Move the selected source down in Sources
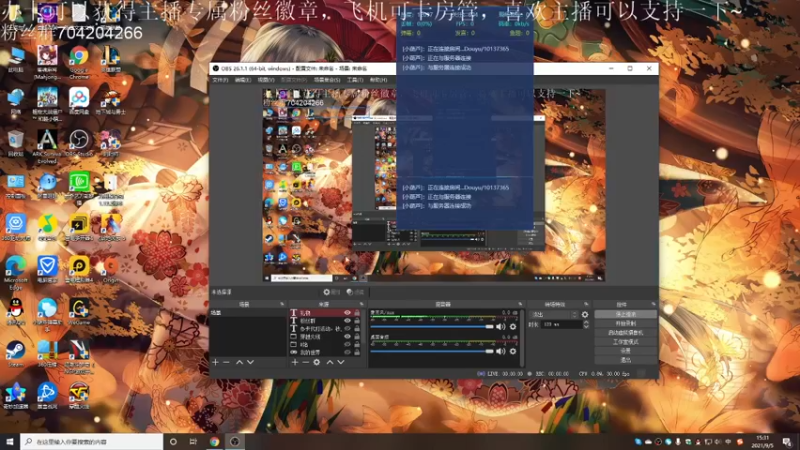The width and height of the screenshot is (800, 450). pyautogui.click(x=341, y=362)
